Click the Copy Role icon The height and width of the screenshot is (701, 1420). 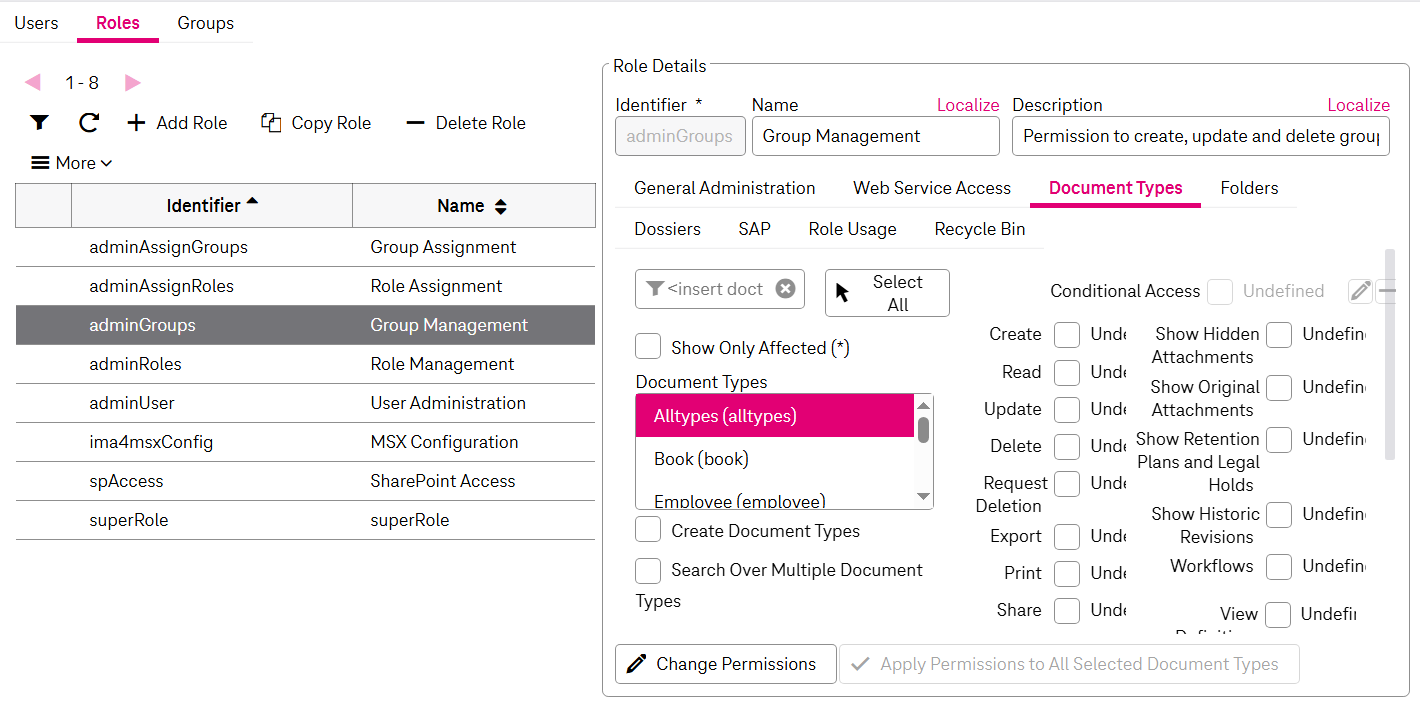(271, 123)
